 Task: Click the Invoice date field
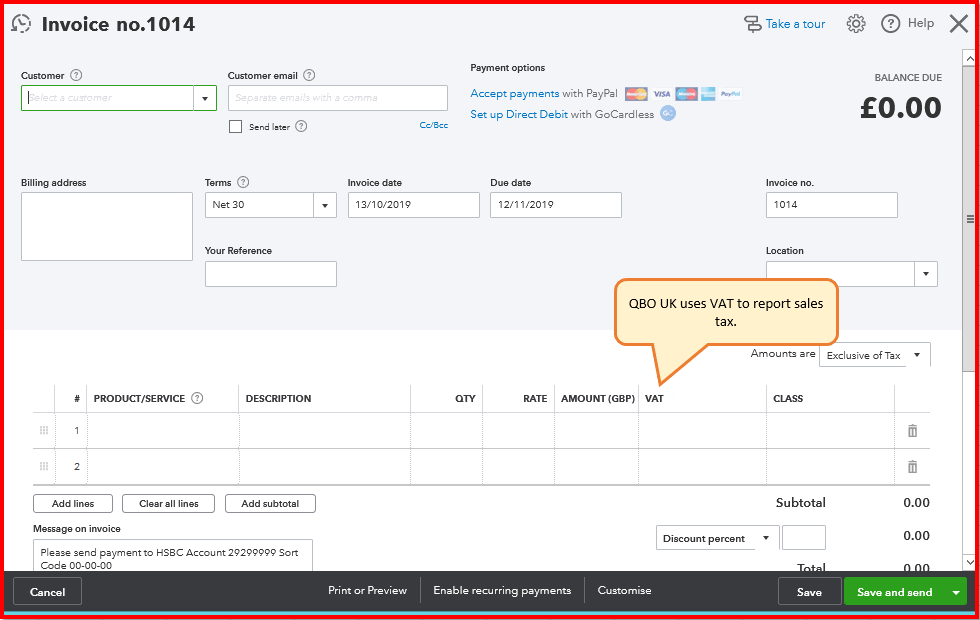[414, 205]
